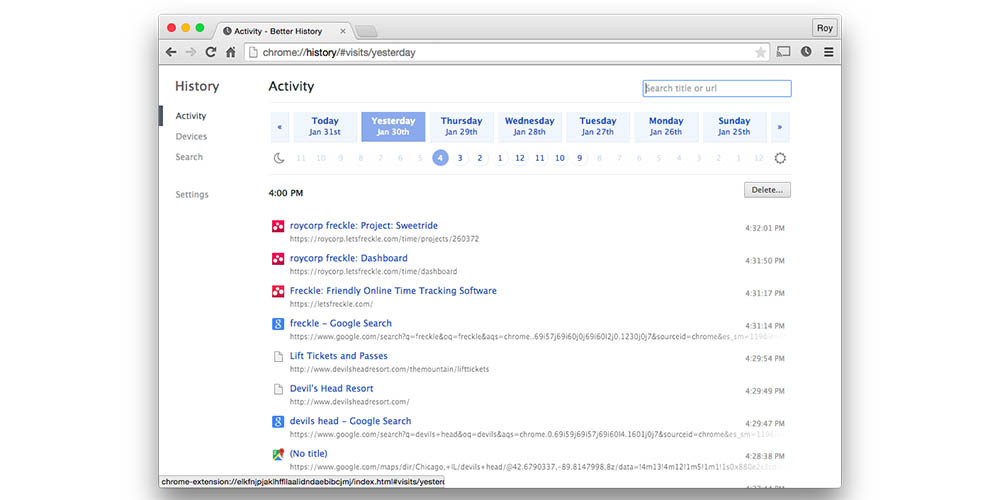Click the browser back arrow button
1000x500 pixels.
[171, 52]
